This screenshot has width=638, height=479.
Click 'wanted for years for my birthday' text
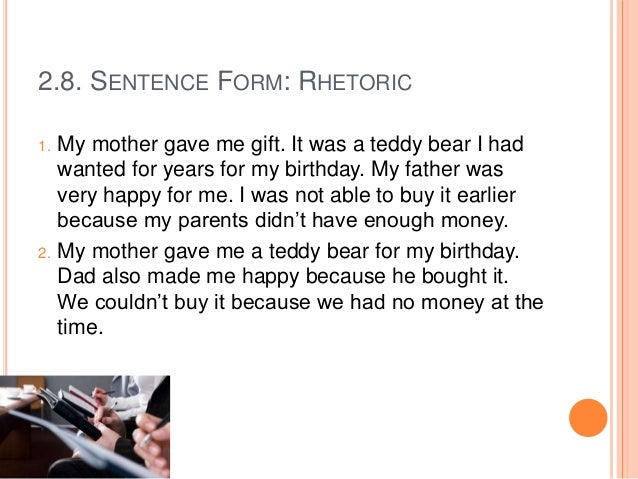coord(210,170)
